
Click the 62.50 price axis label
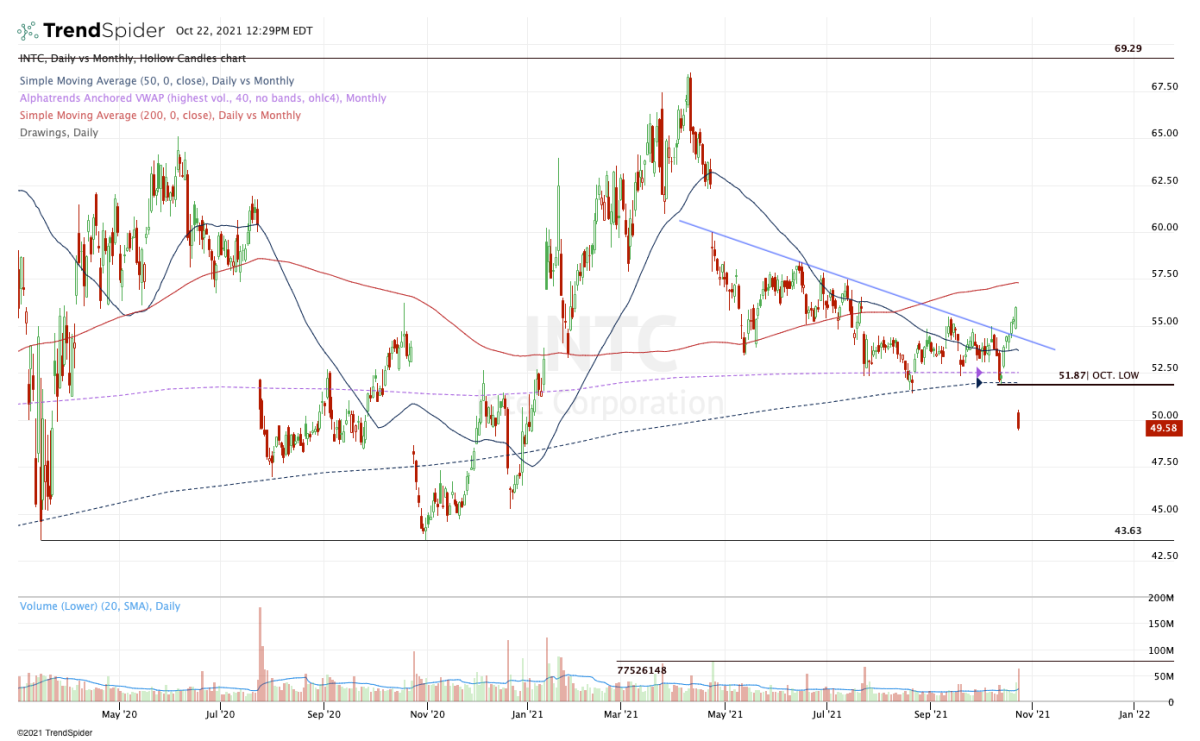(x=1166, y=181)
